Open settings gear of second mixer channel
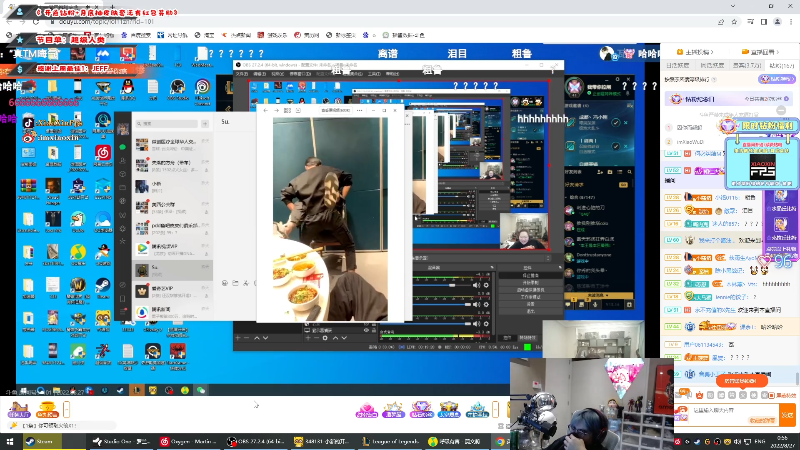Image resolution: width=800 pixels, height=450 pixels. 486,304
